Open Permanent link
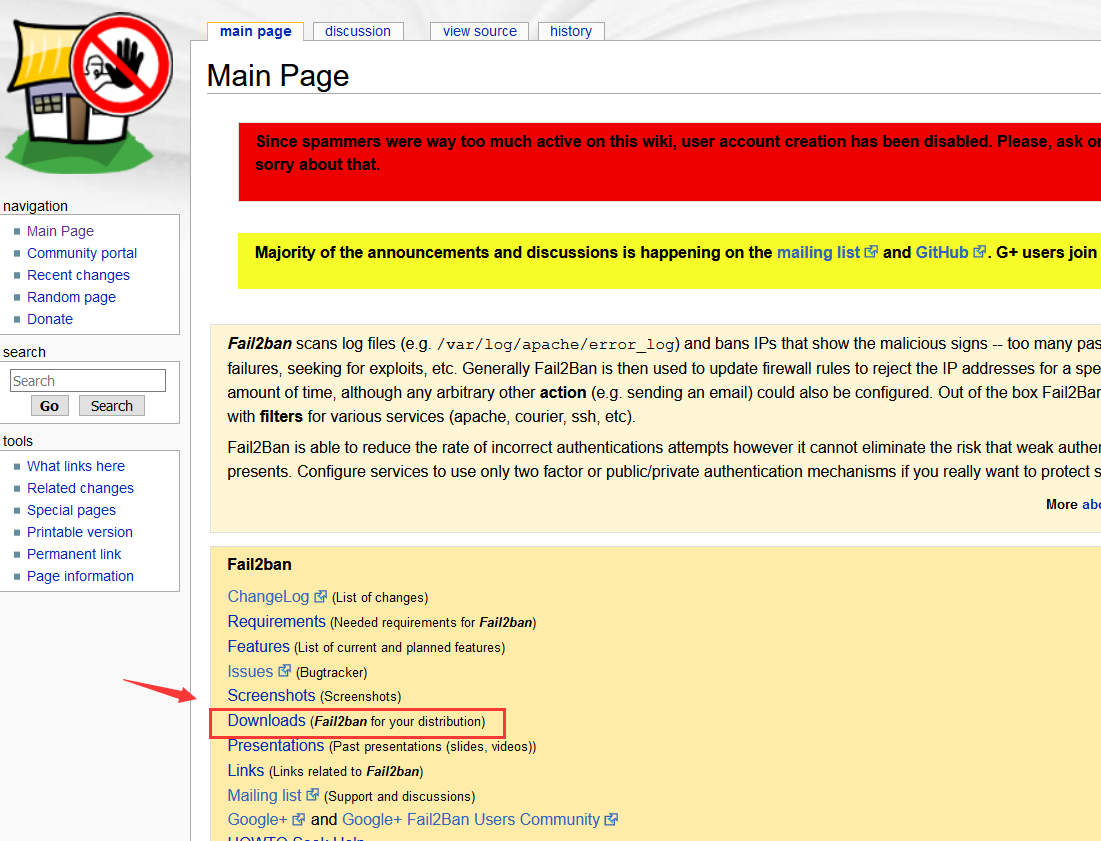 click(74, 554)
